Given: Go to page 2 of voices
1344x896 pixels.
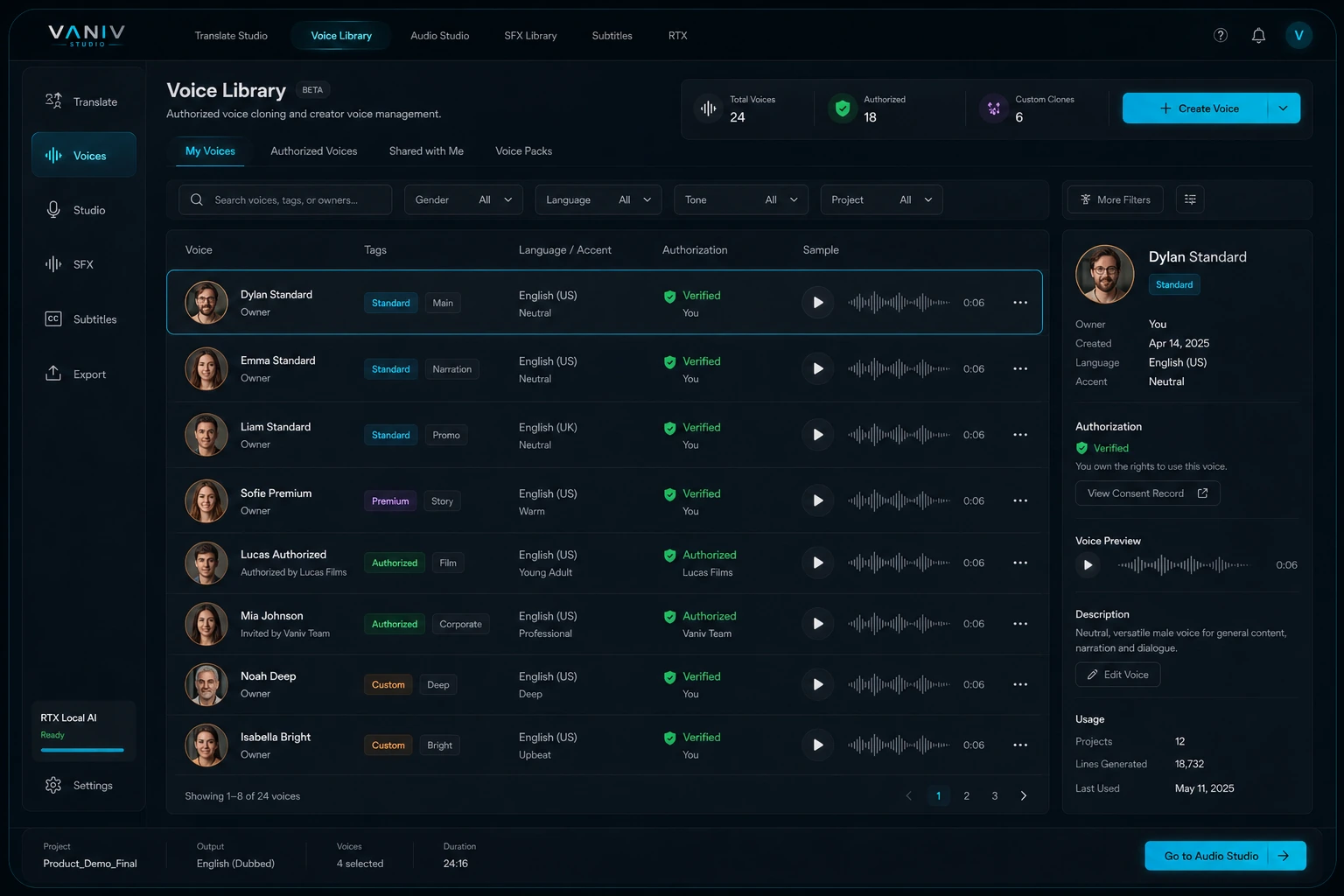Looking at the screenshot, I should (x=966, y=795).
